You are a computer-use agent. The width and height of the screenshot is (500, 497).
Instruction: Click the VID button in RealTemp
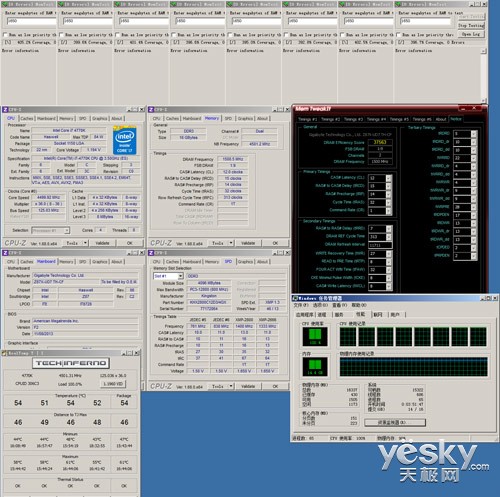point(113,384)
